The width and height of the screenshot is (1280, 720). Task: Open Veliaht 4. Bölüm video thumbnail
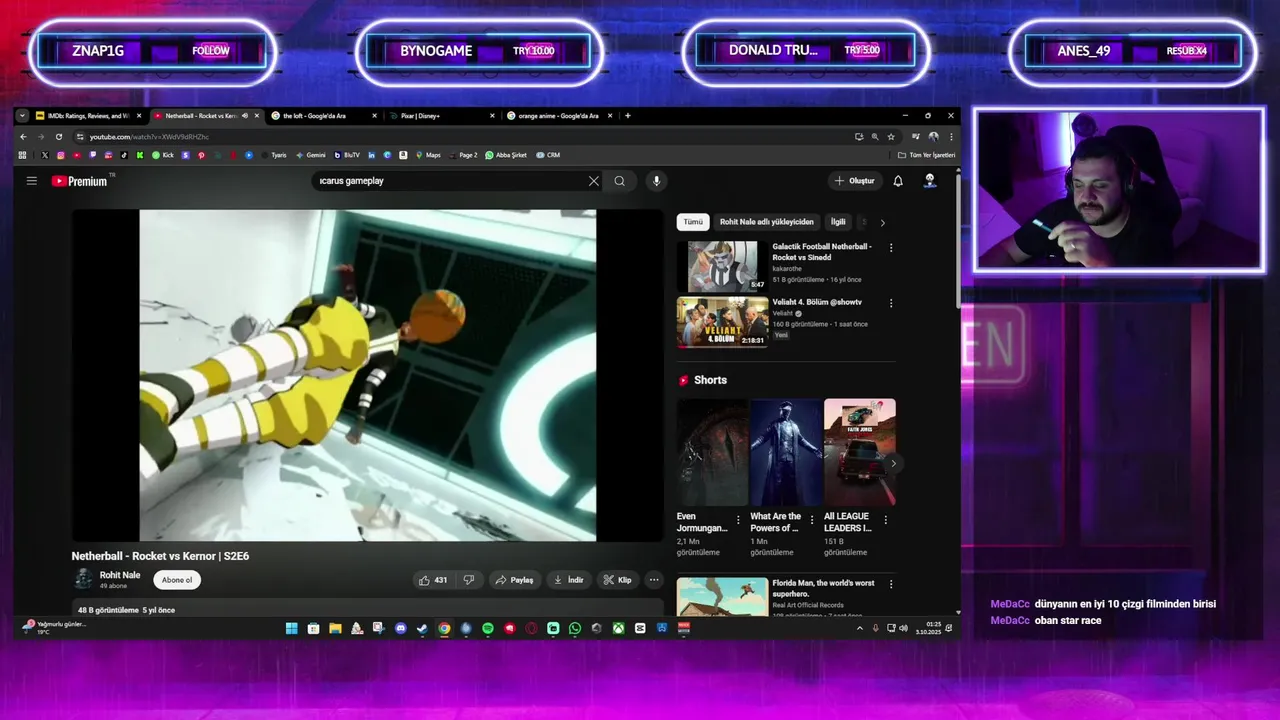click(x=722, y=322)
